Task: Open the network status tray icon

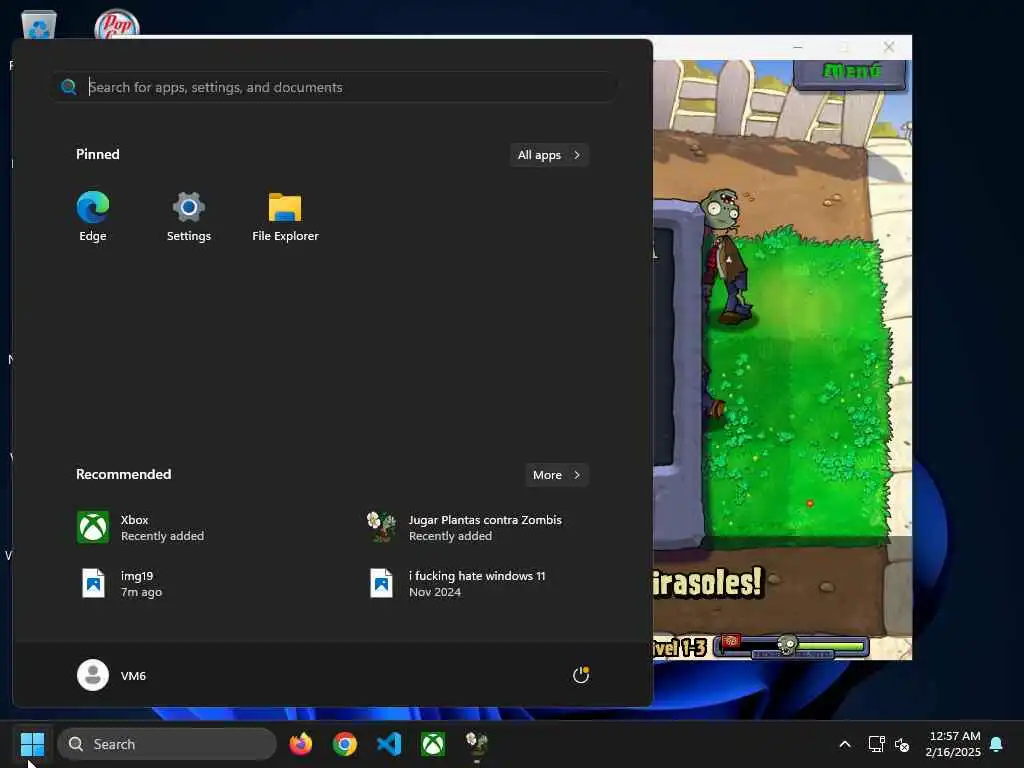Action: click(x=876, y=744)
